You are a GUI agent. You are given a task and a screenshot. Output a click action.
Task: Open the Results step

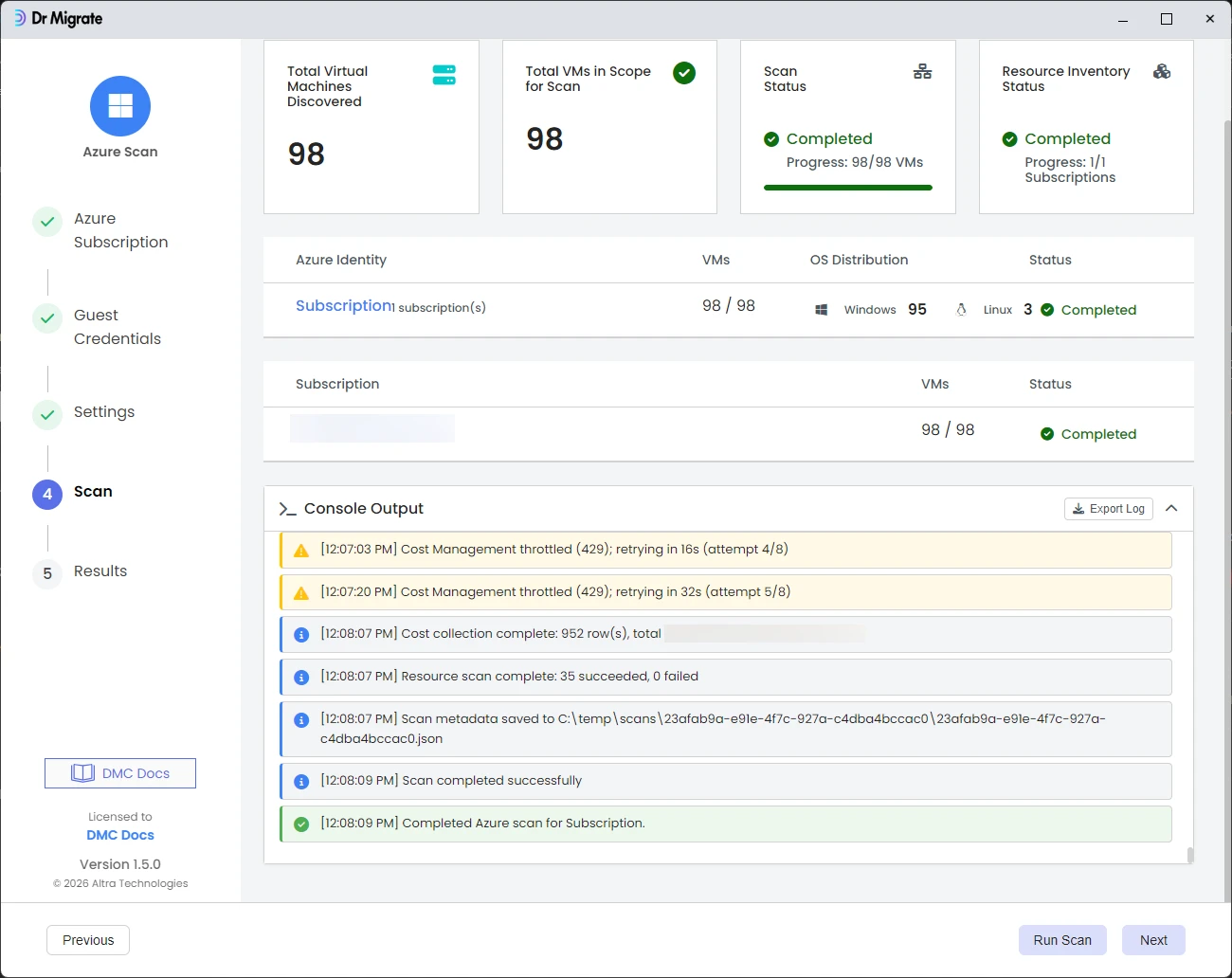tap(100, 571)
